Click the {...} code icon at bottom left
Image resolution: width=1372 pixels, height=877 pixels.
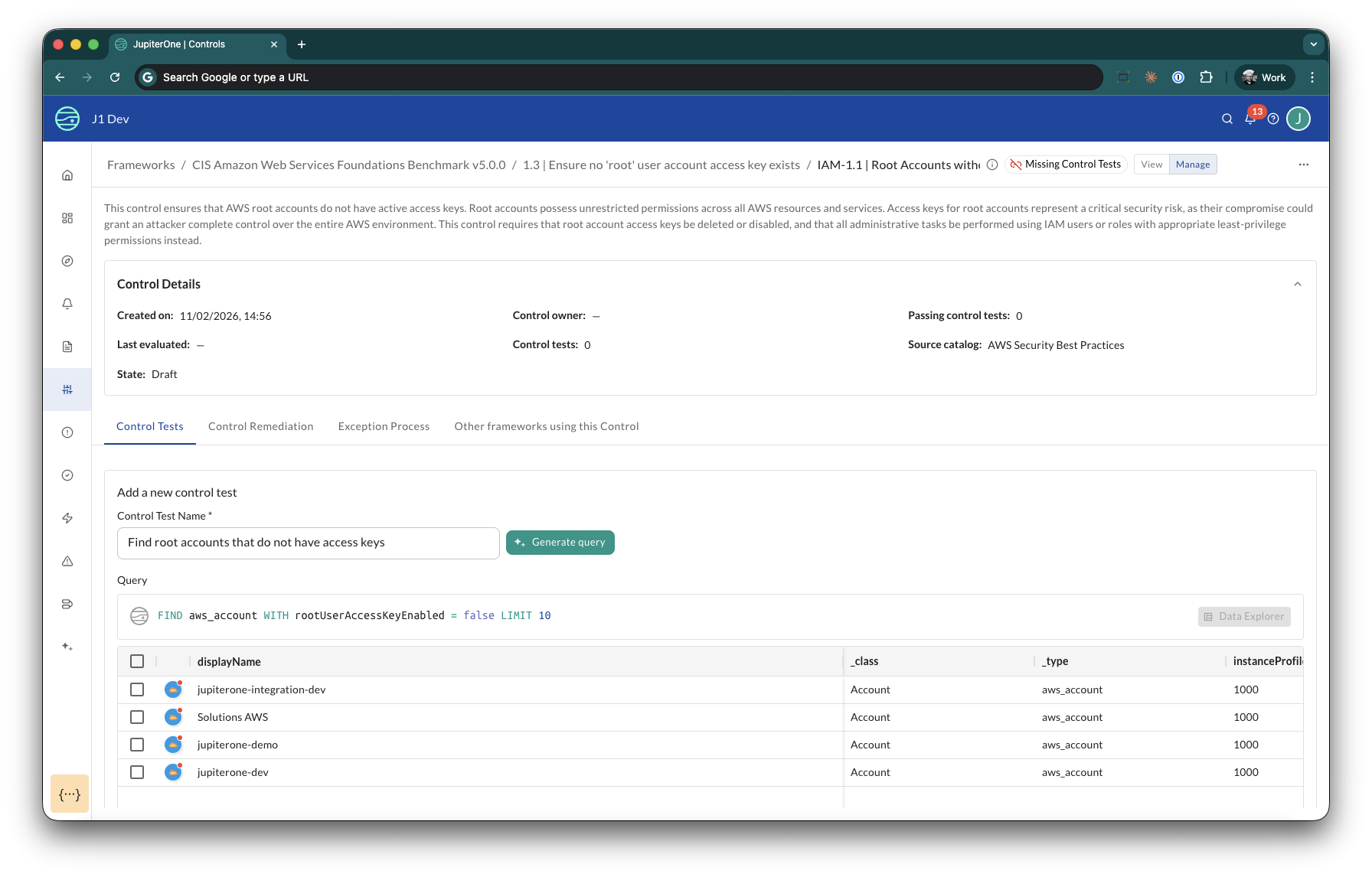coord(70,794)
